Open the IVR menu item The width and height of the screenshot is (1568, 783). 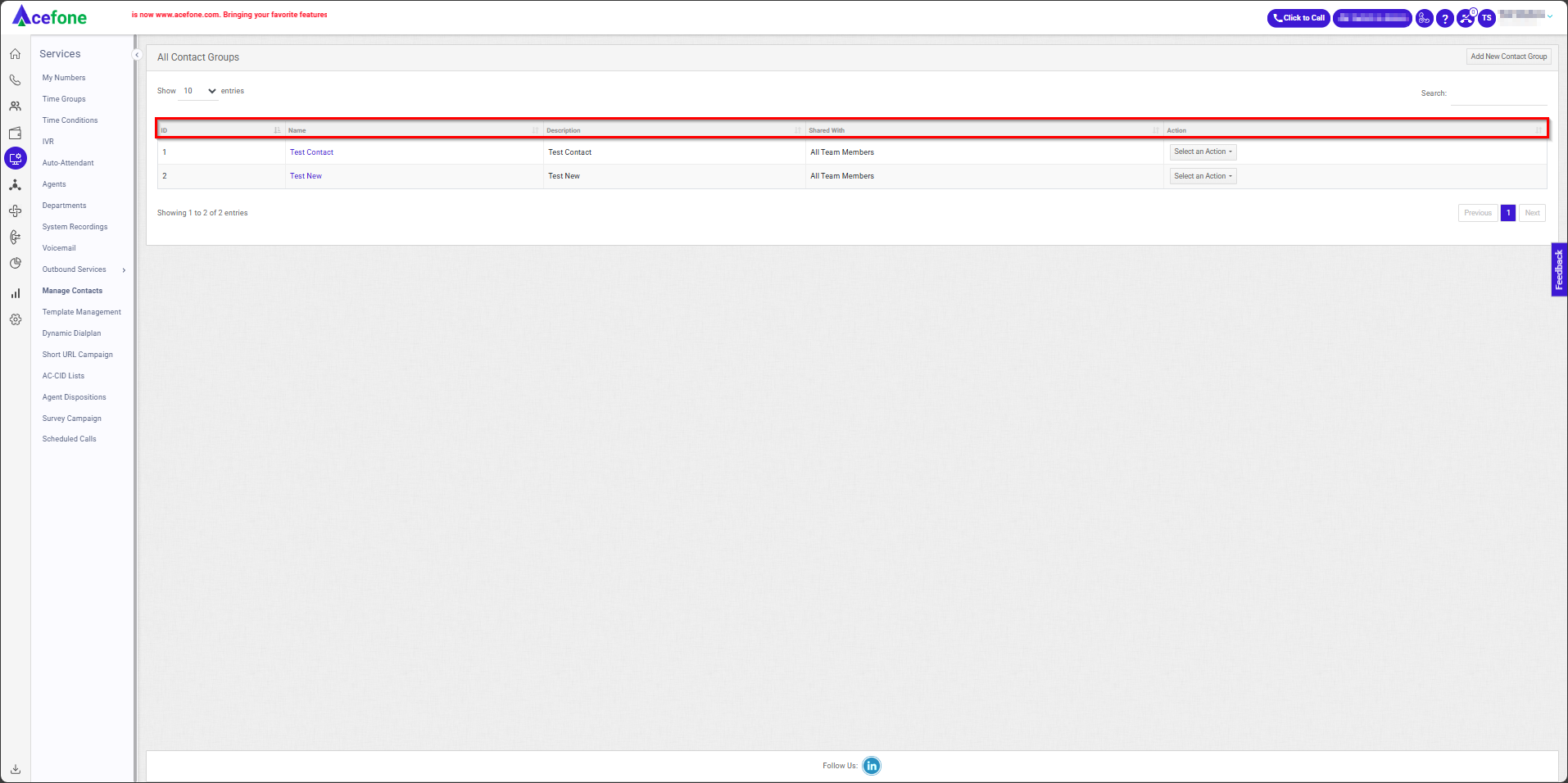pos(48,142)
